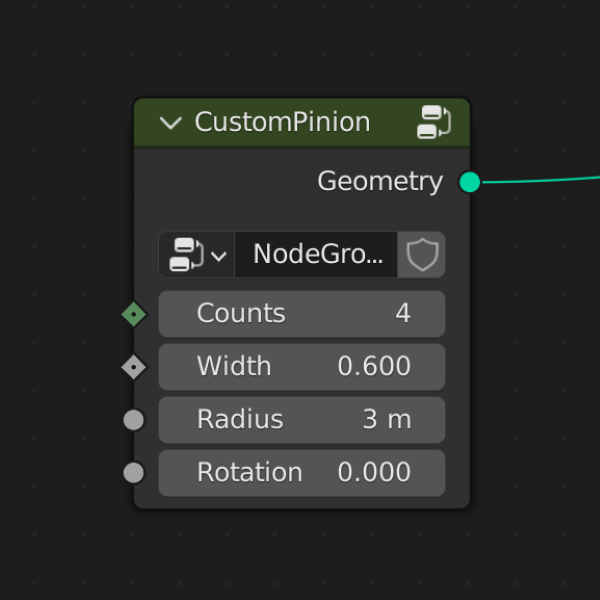Viewport: 600px width, 600px height.
Task: Click the Radius 3 m field
Action: (x=302, y=420)
